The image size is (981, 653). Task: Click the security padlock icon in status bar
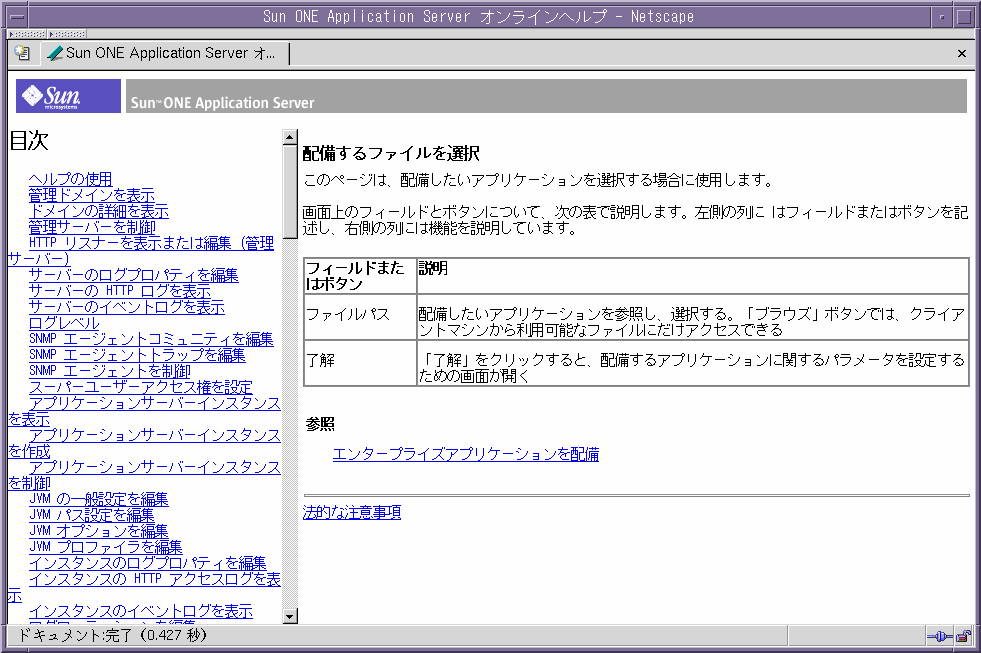(963, 637)
